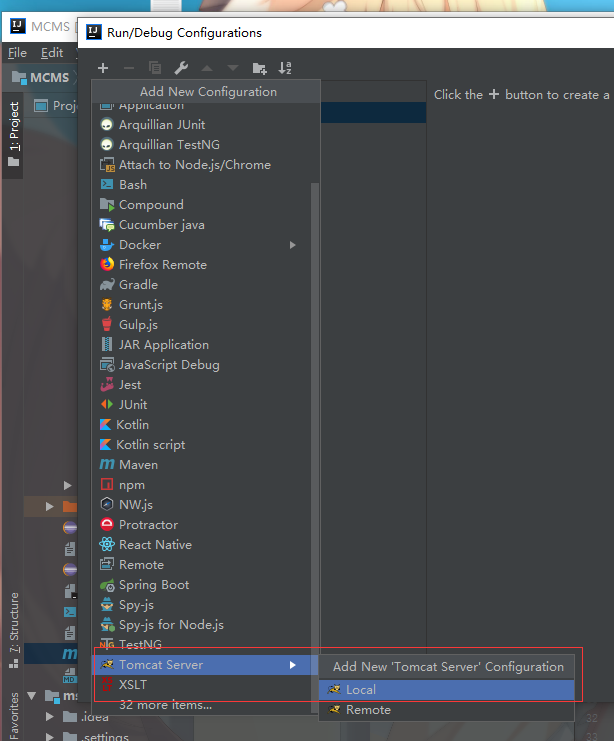Open the wrench Edit Templates icon
The image size is (614, 741).
tap(181, 68)
